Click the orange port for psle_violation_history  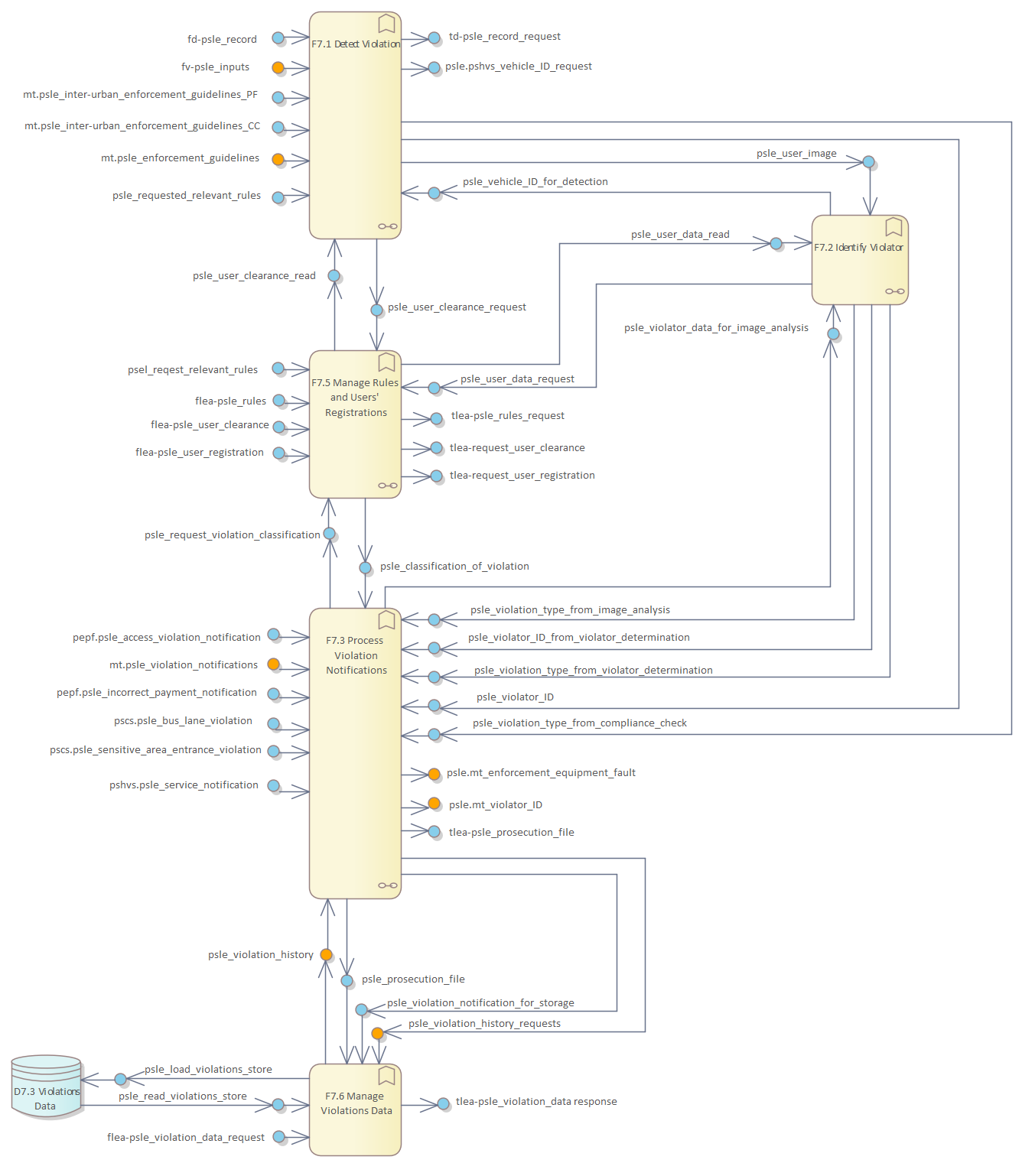point(327,954)
